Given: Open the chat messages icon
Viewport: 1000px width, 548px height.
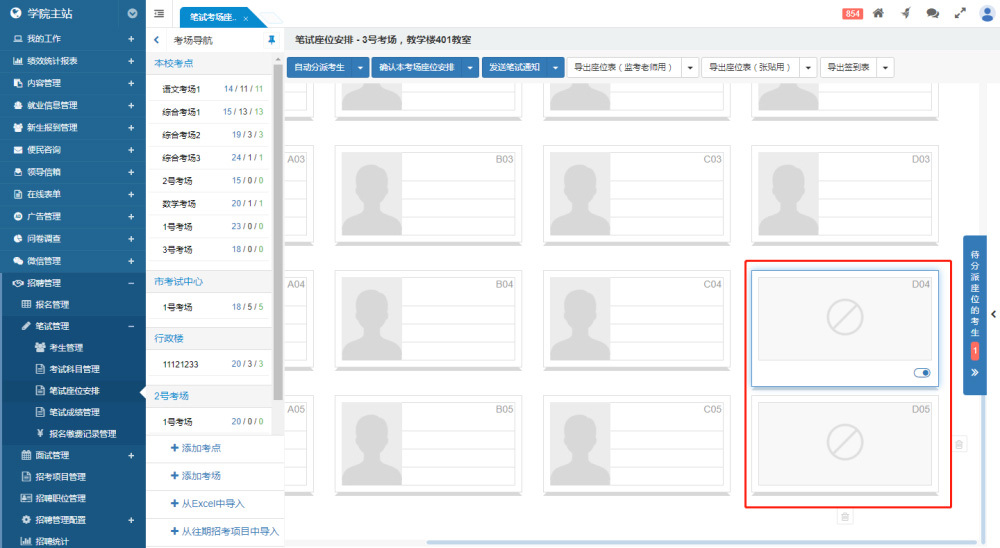Looking at the screenshot, I should (932, 13).
